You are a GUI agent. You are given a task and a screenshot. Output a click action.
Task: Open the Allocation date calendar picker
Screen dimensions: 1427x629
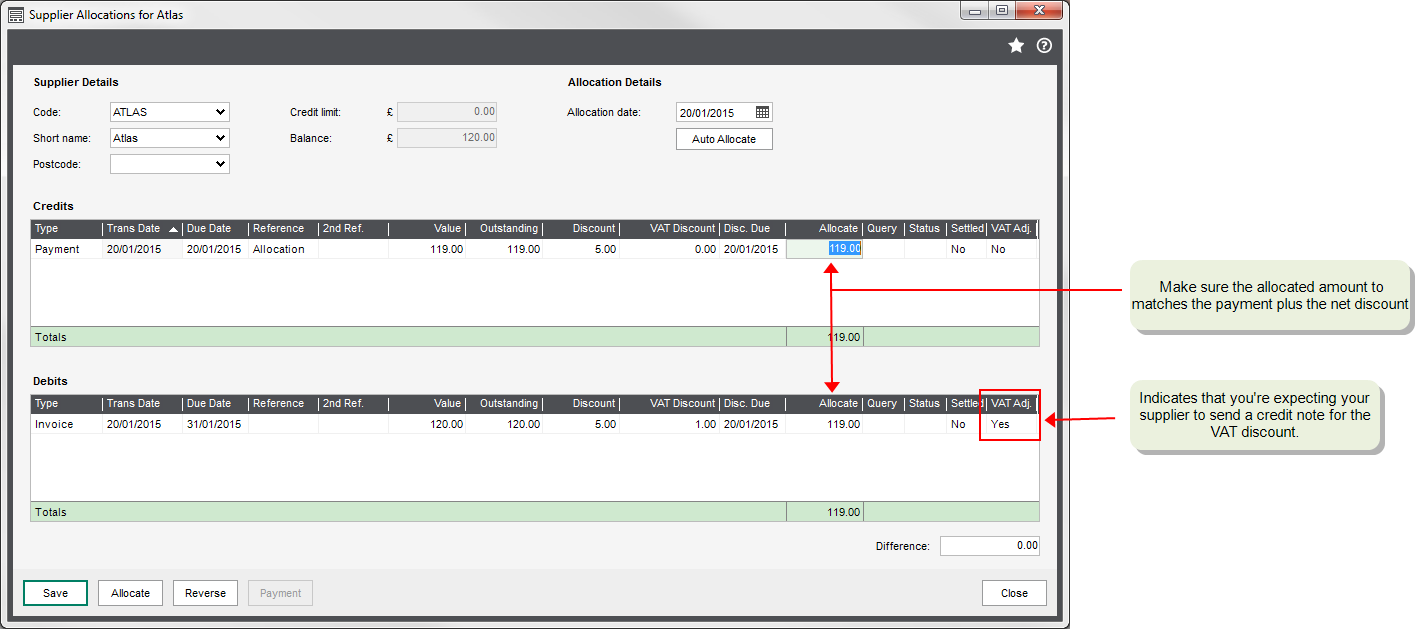(762, 113)
